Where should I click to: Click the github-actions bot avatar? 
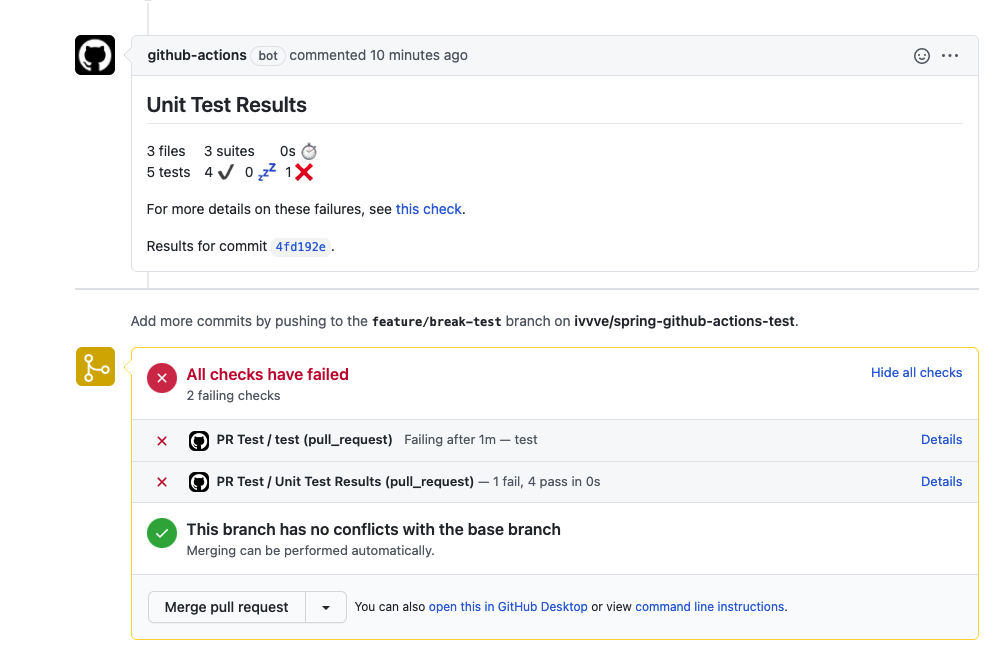tap(95, 55)
